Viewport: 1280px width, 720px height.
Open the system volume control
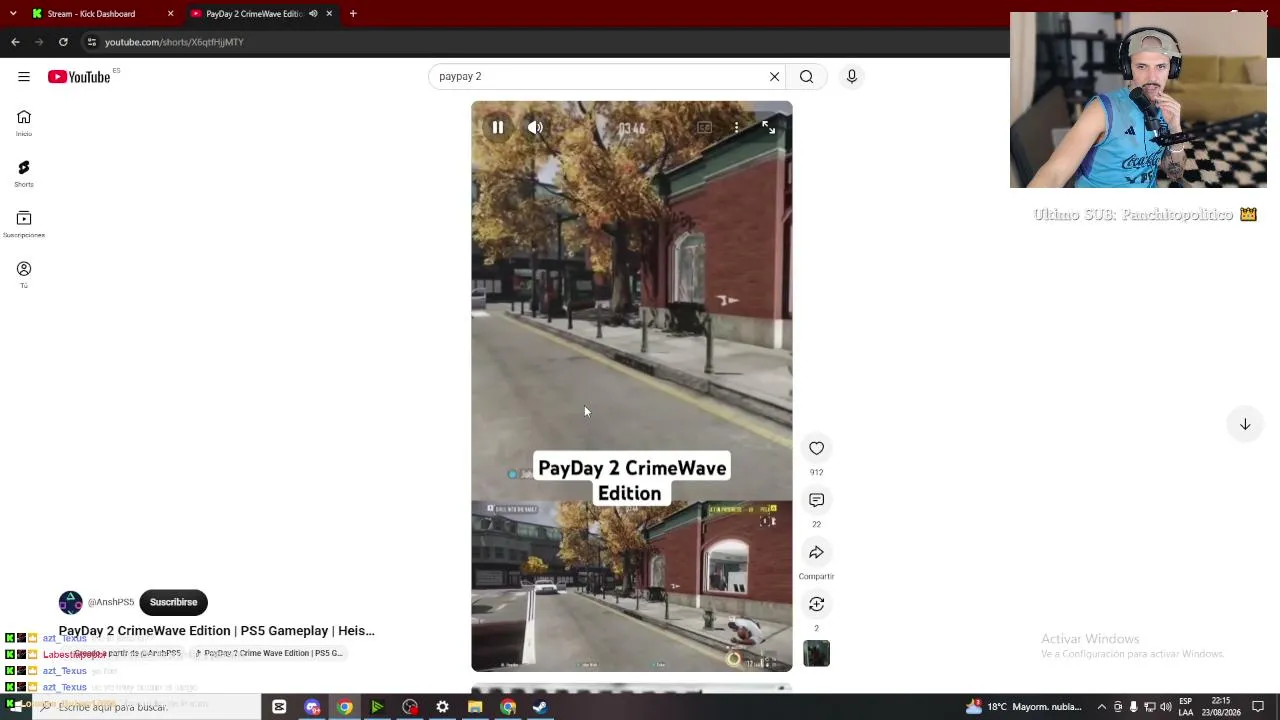(1165, 707)
